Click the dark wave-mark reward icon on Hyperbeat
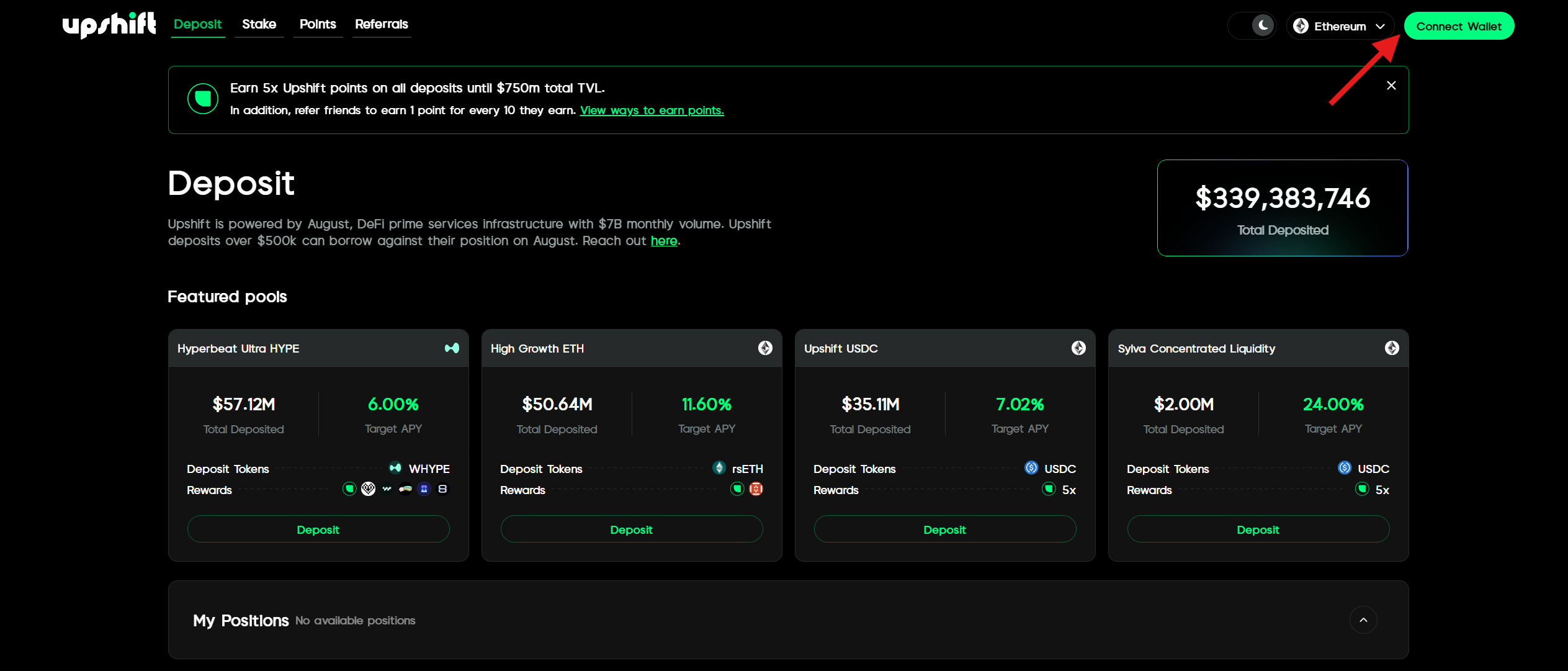The width and height of the screenshot is (1568, 671). click(x=387, y=489)
